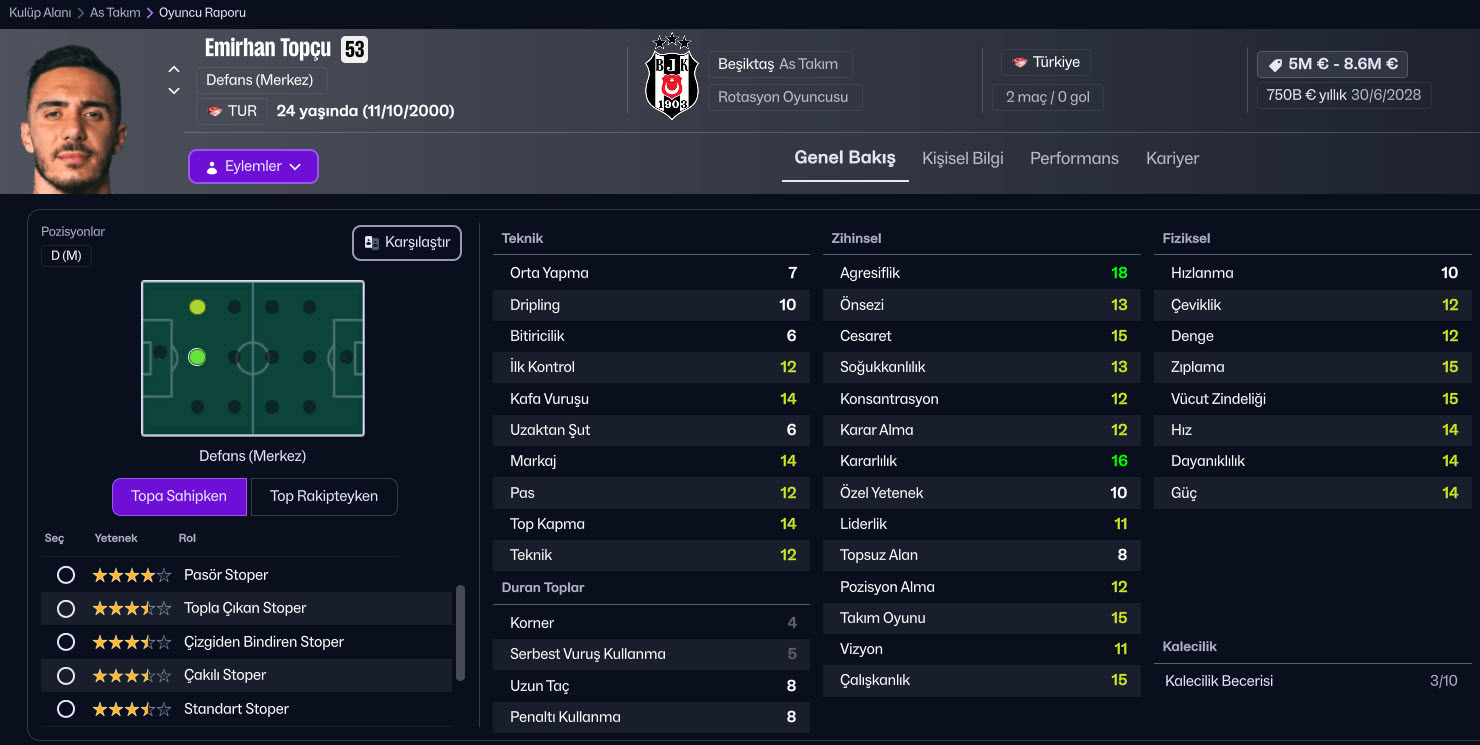Screen dimensions: 1480x745
Task: Select the Pasör Stoper role radio button
Action: [66, 575]
